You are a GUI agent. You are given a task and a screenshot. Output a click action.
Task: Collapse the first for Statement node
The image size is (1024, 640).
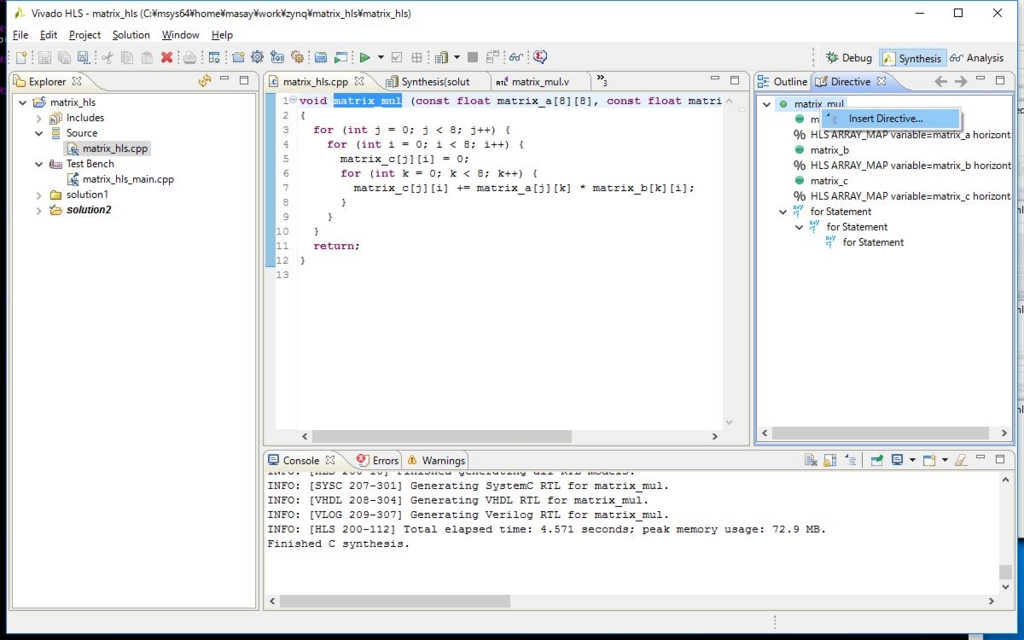pyautogui.click(x=783, y=212)
